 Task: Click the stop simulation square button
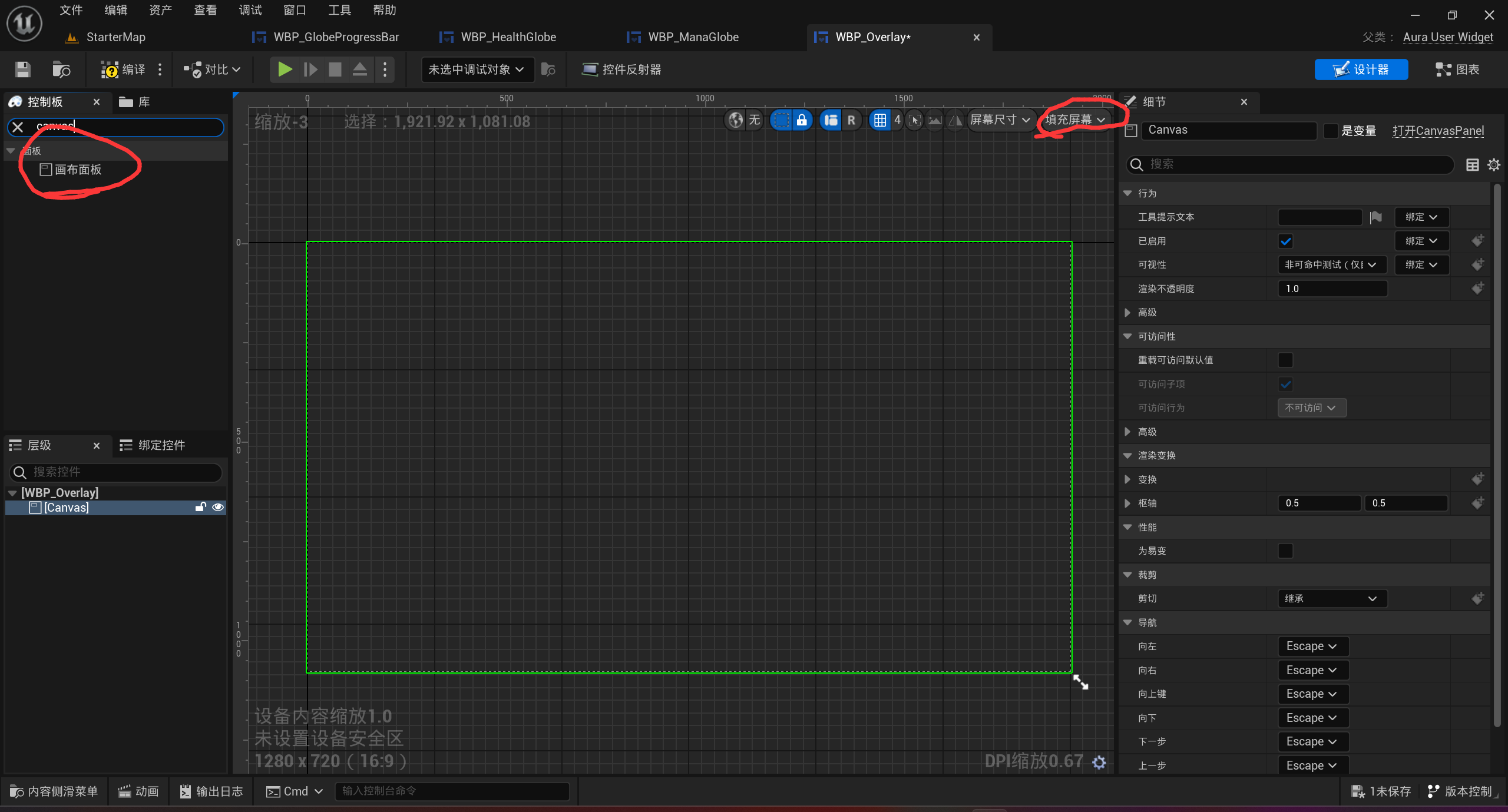click(335, 69)
